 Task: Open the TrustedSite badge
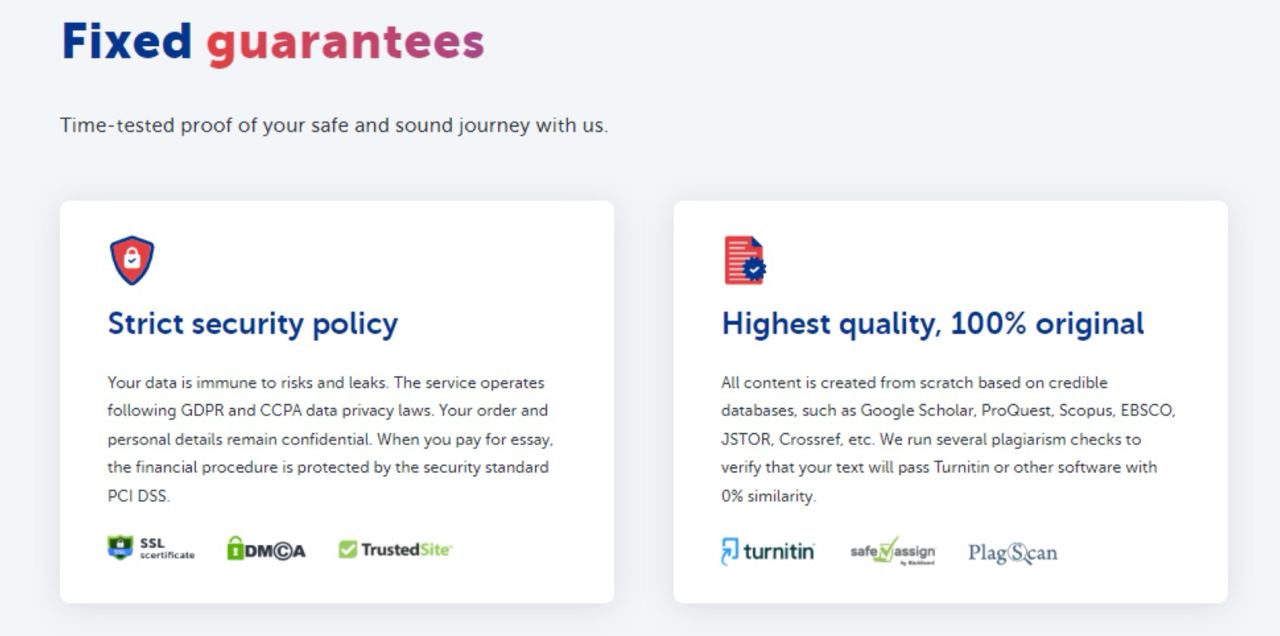click(395, 549)
